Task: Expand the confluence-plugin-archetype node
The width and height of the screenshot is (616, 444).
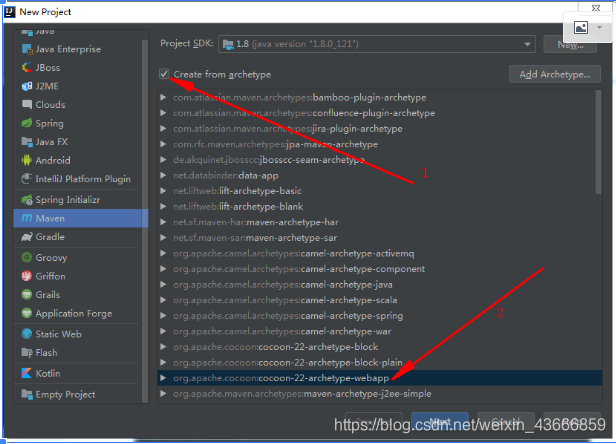Action: pyautogui.click(x=163, y=113)
